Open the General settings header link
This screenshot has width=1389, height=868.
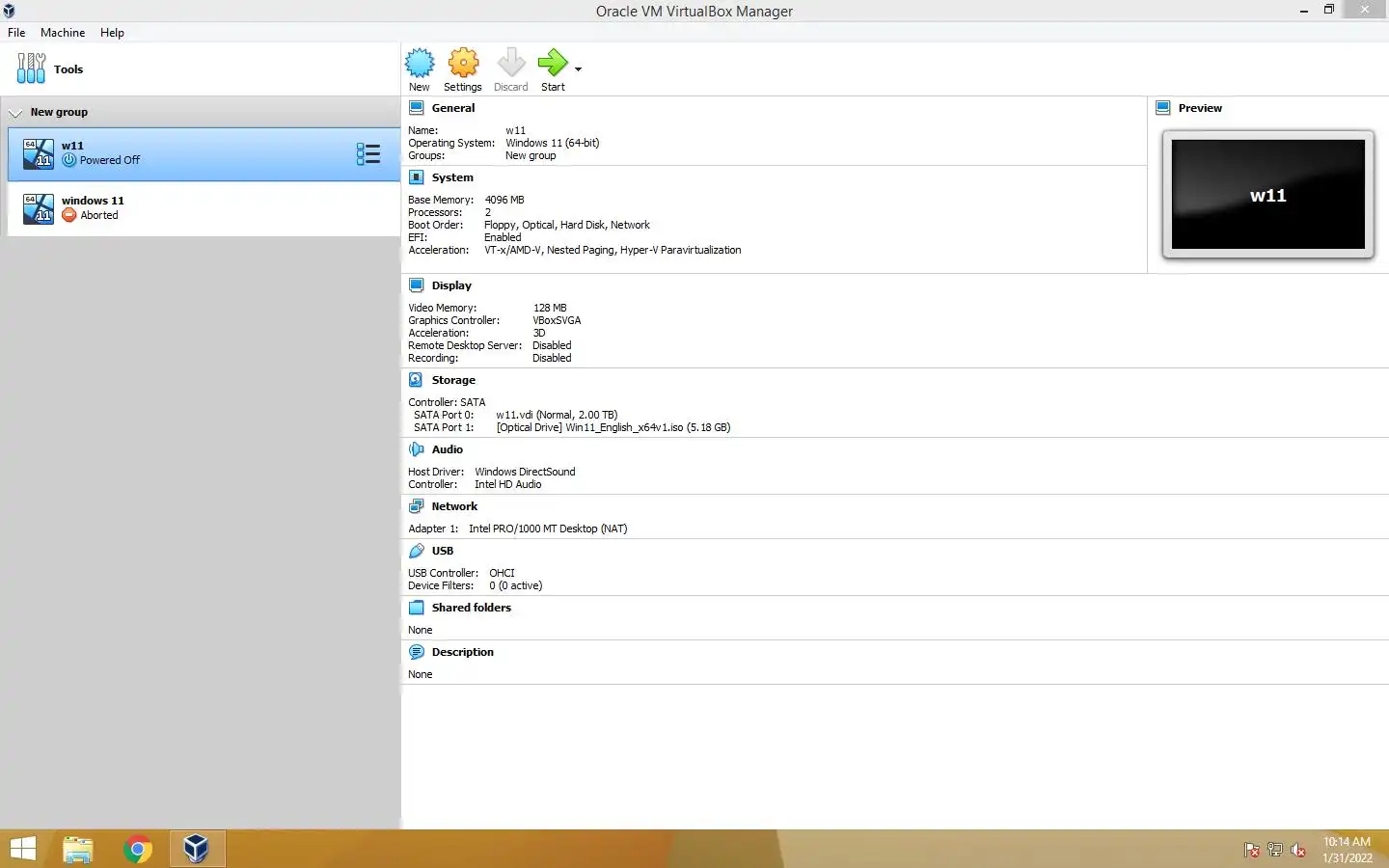(453, 108)
